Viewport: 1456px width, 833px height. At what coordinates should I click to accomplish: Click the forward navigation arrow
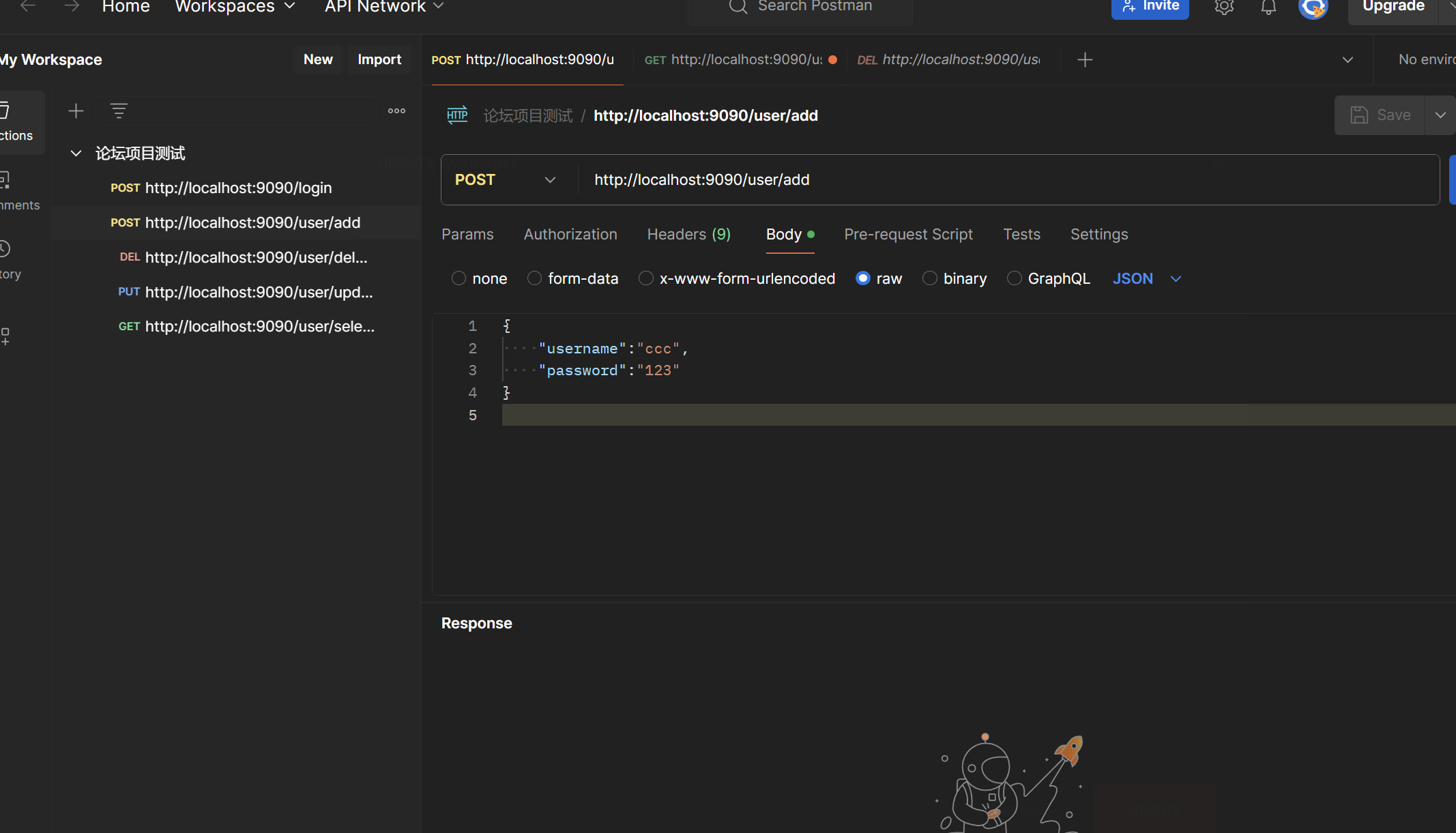[x=72, y=6]
